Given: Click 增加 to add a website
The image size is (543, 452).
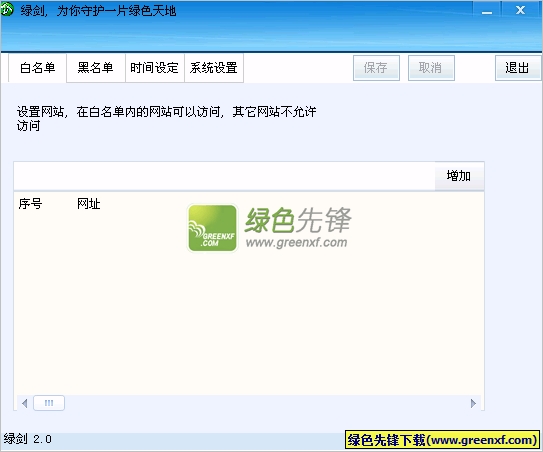Looking at the screenshot, I should pos(459,176).
